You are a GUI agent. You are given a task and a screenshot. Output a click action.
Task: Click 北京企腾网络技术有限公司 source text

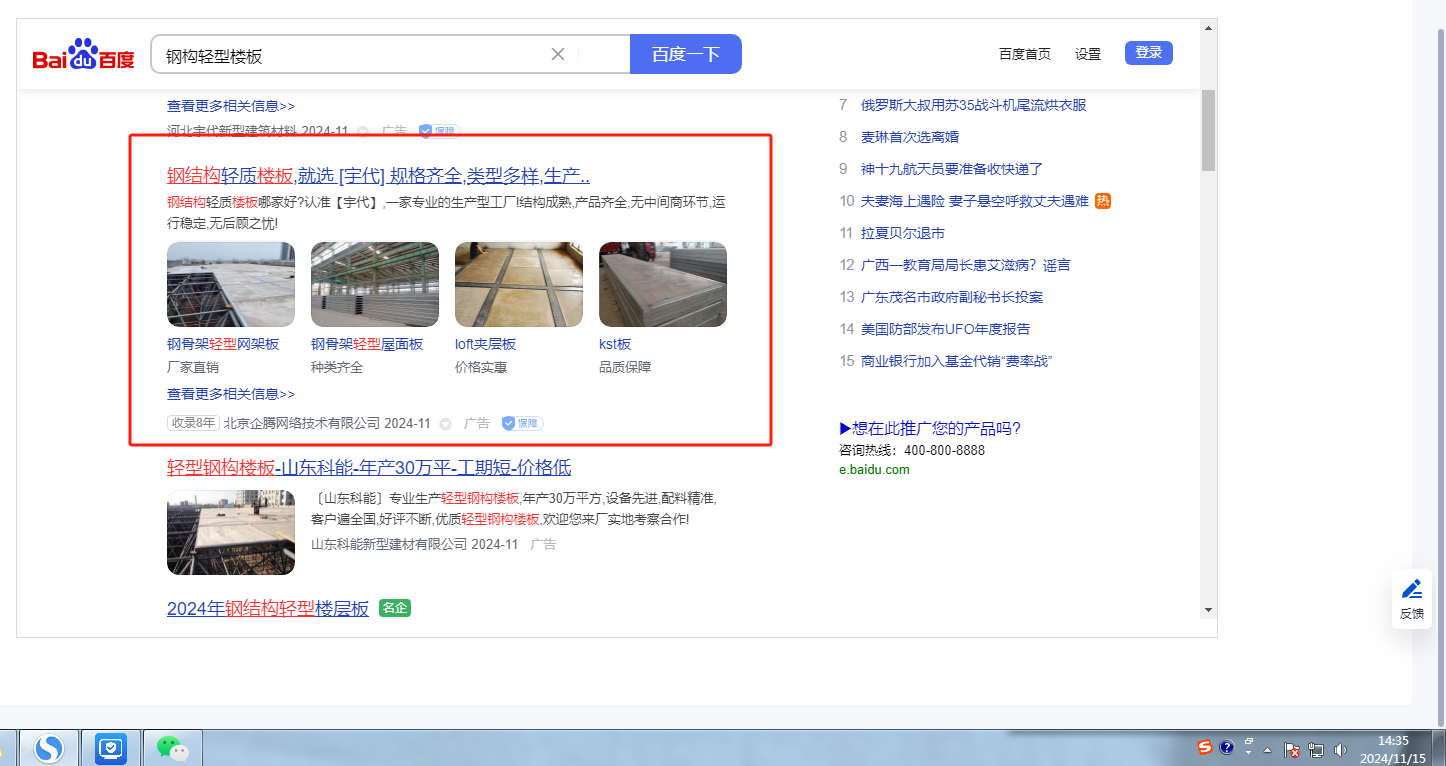pyautogui.click(x=302, y=423)
